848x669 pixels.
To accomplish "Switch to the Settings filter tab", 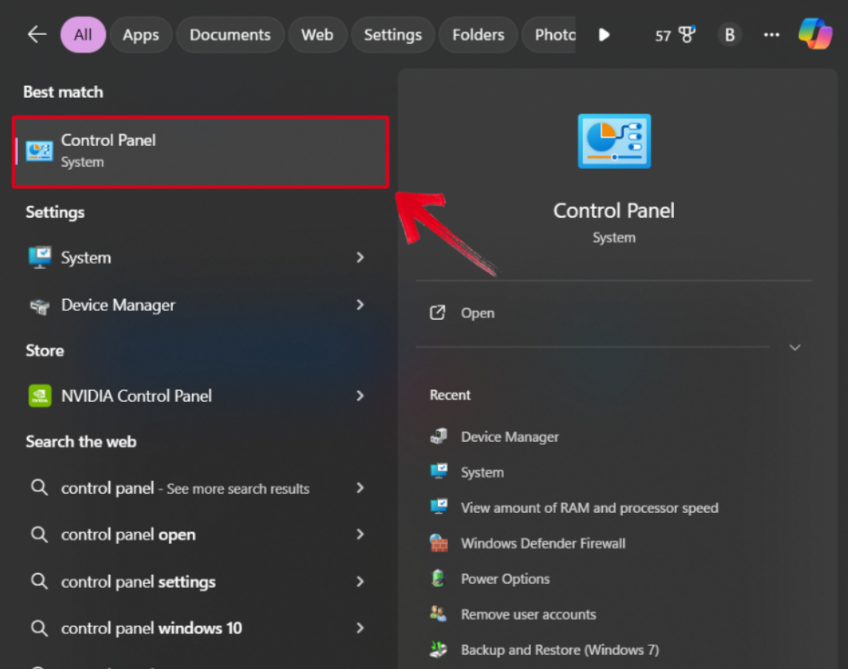I will (x=393, y=35).
